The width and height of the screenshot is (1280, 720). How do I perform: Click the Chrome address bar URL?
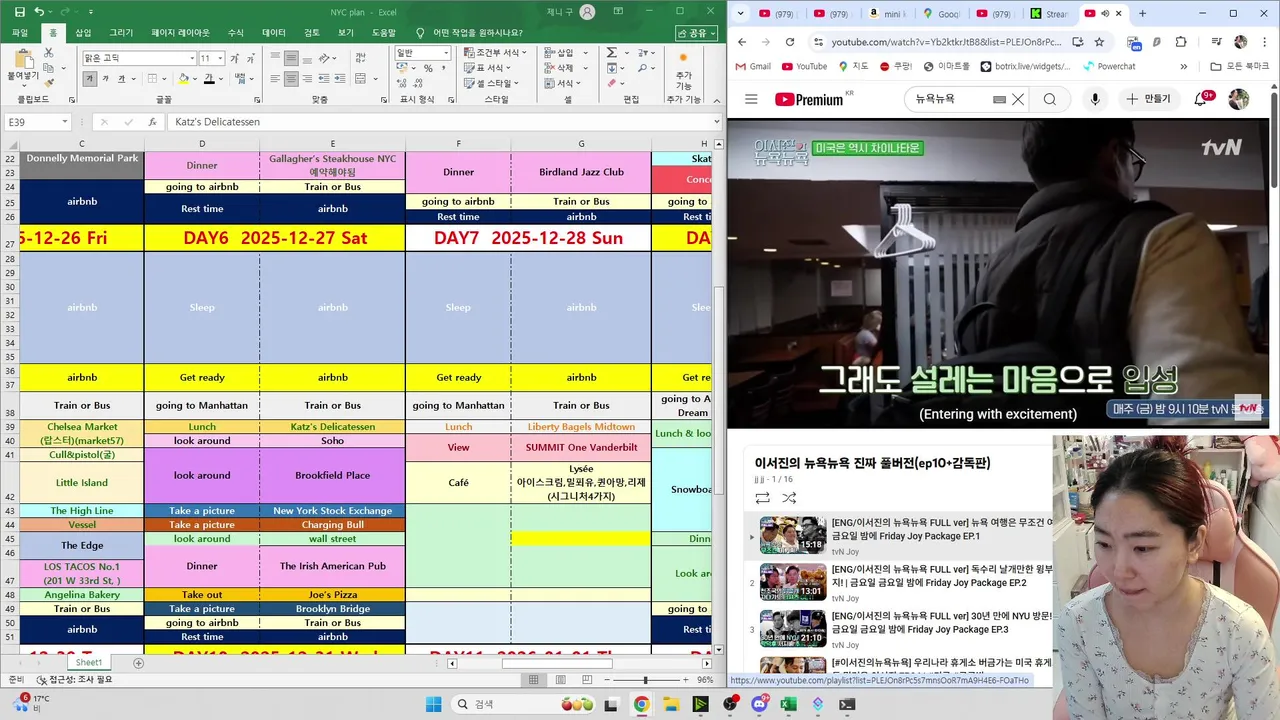(x=947, y=42)
